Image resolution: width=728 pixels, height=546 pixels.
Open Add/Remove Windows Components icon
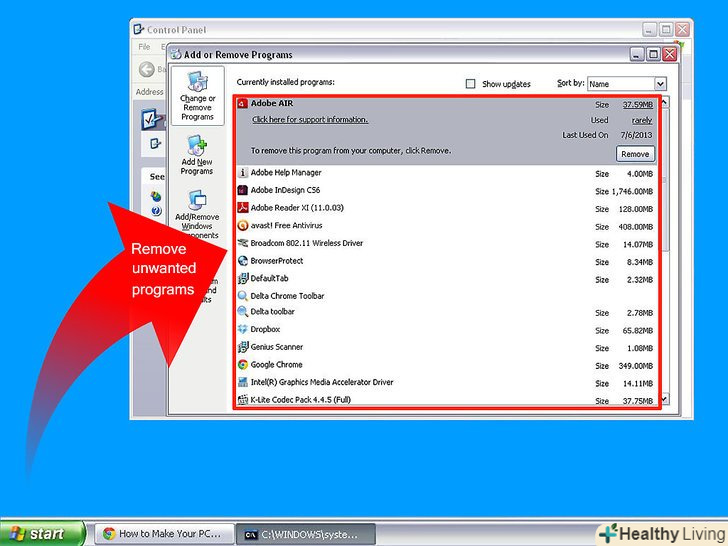click(x=197, y=200)
